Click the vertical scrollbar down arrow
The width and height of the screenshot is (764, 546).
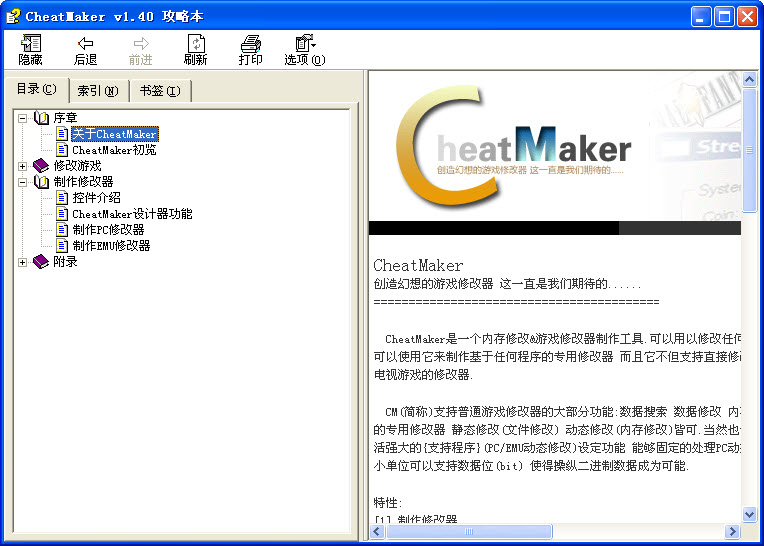[749, 514]
